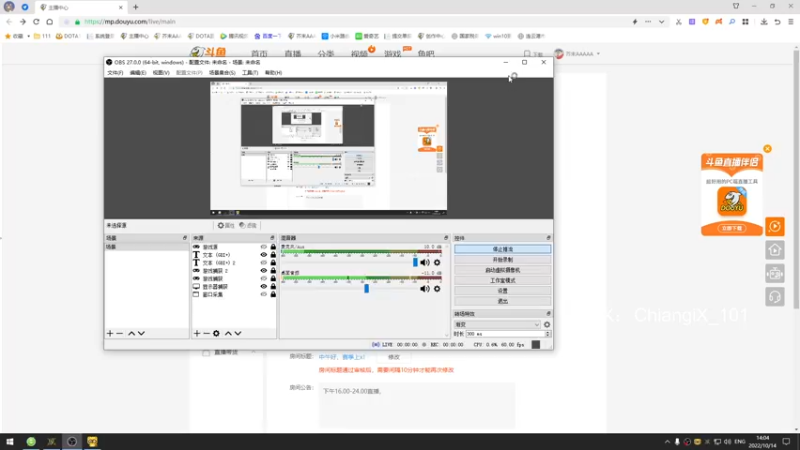Open settings gear for 麦克风/Aux channel
Viewport: 800px width, 450px height.
437,262
